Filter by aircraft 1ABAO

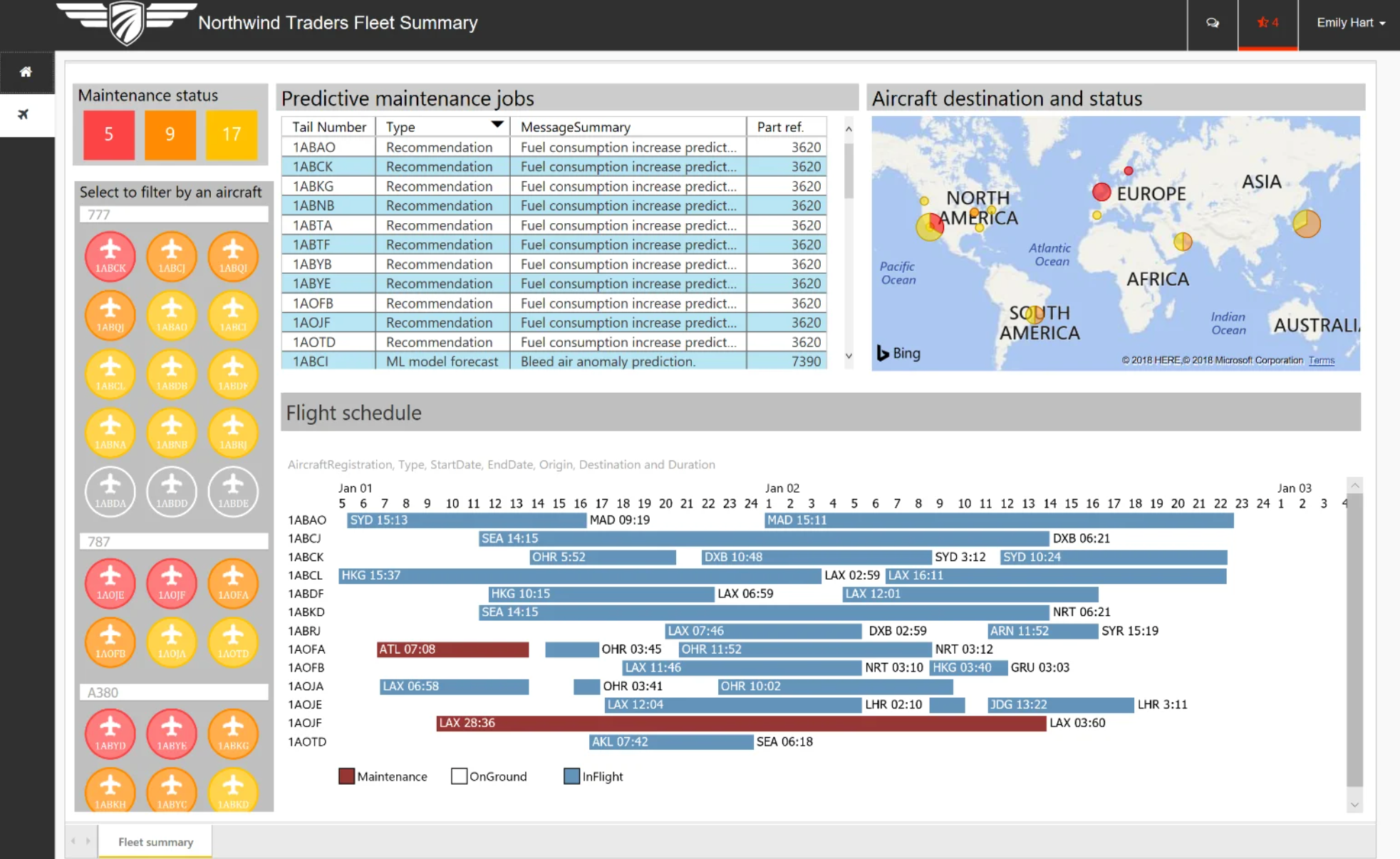172,315
